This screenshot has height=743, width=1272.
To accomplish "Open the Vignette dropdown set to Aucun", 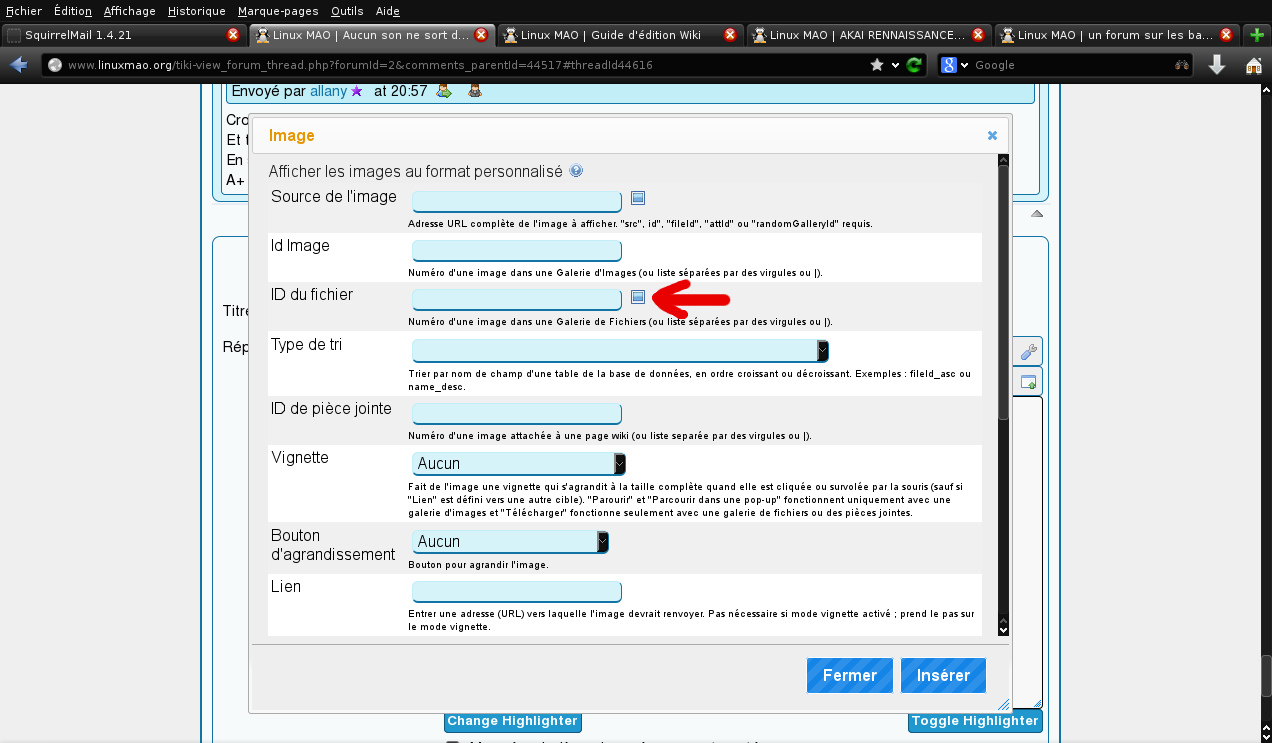I will click(519, 463).
